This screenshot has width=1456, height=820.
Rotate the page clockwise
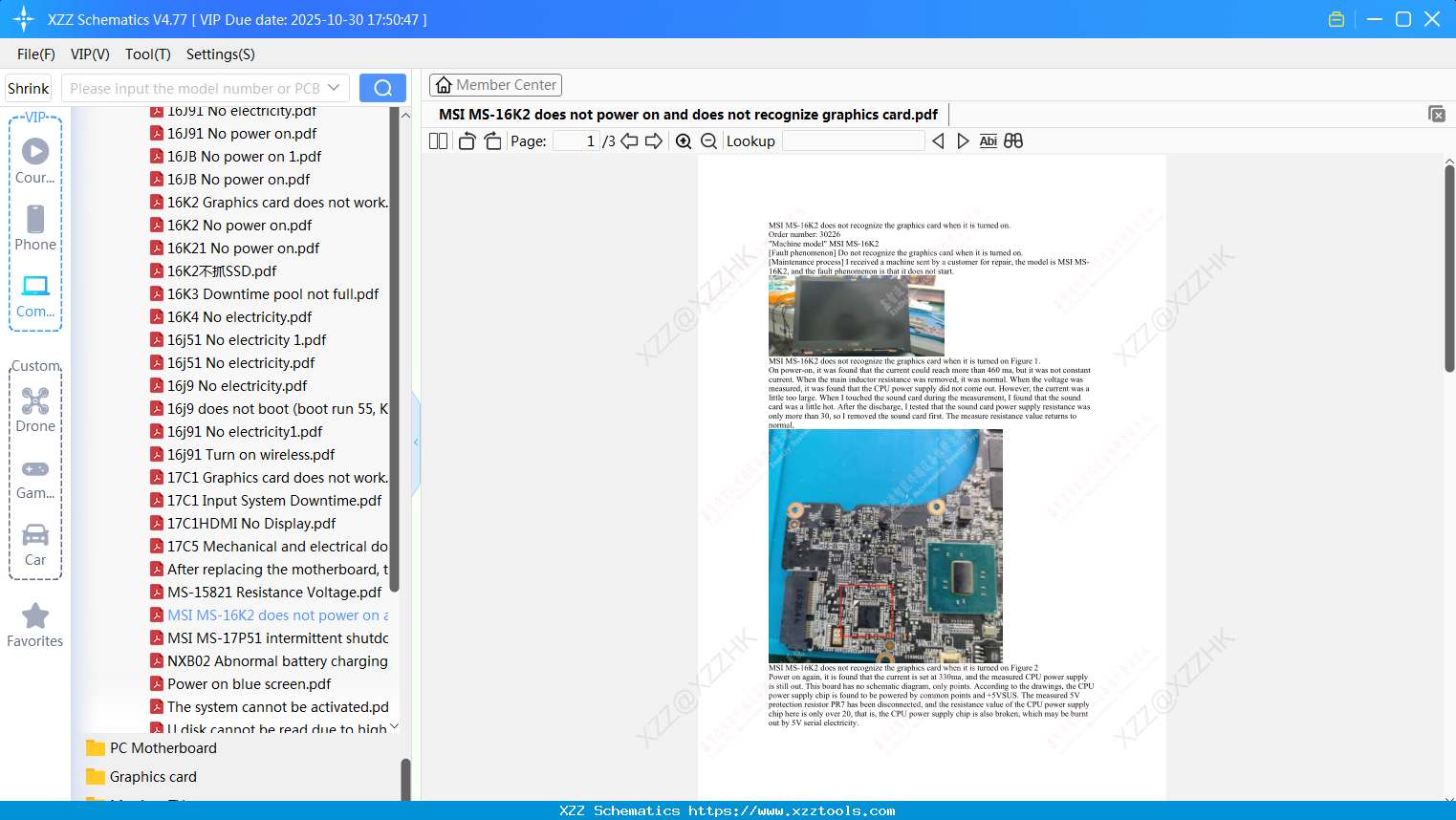493,141
